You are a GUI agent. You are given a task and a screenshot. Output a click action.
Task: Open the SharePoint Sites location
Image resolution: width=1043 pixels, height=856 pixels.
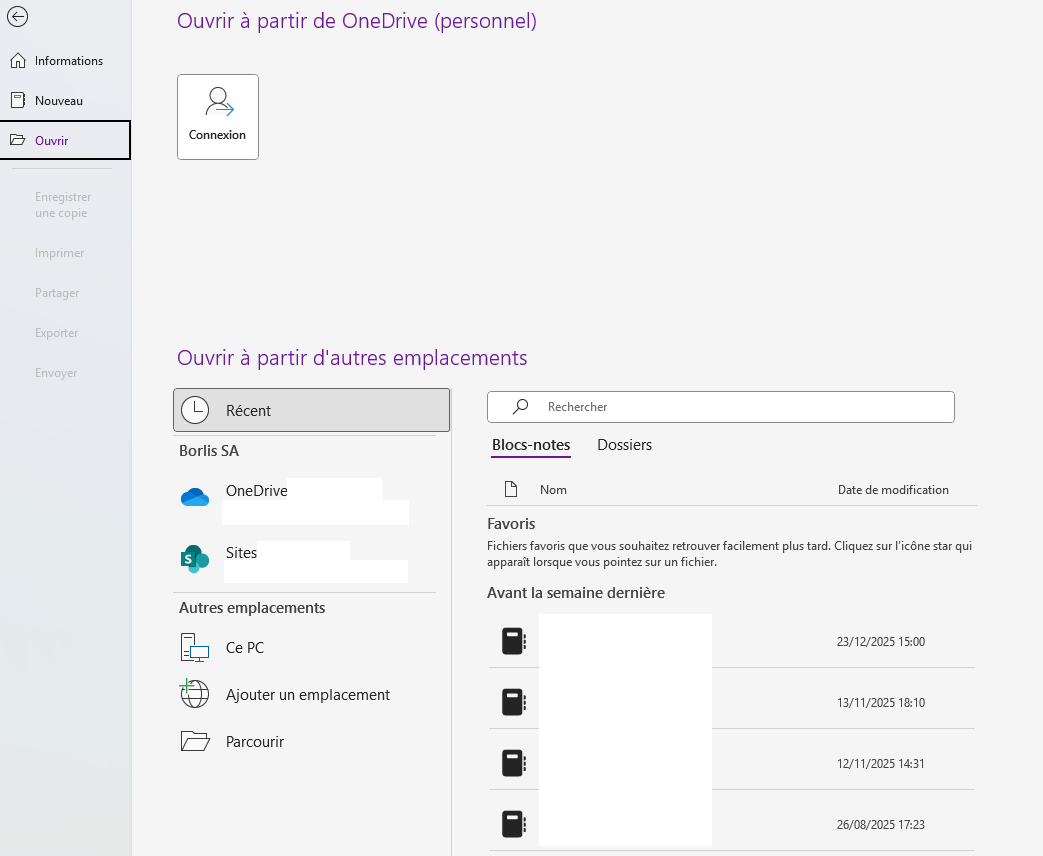[x=305, y=560]
